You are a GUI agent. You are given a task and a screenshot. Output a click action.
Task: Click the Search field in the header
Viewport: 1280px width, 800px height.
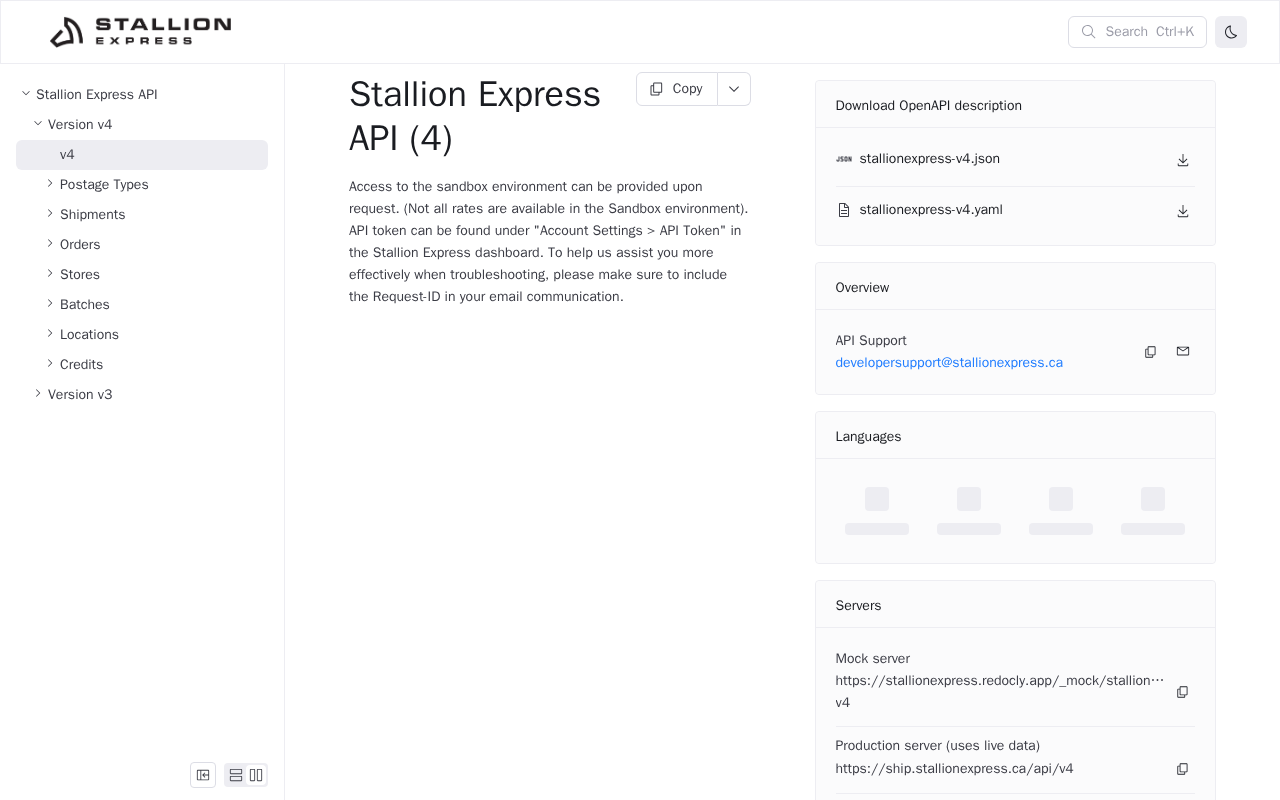[x=1137, y=32]
